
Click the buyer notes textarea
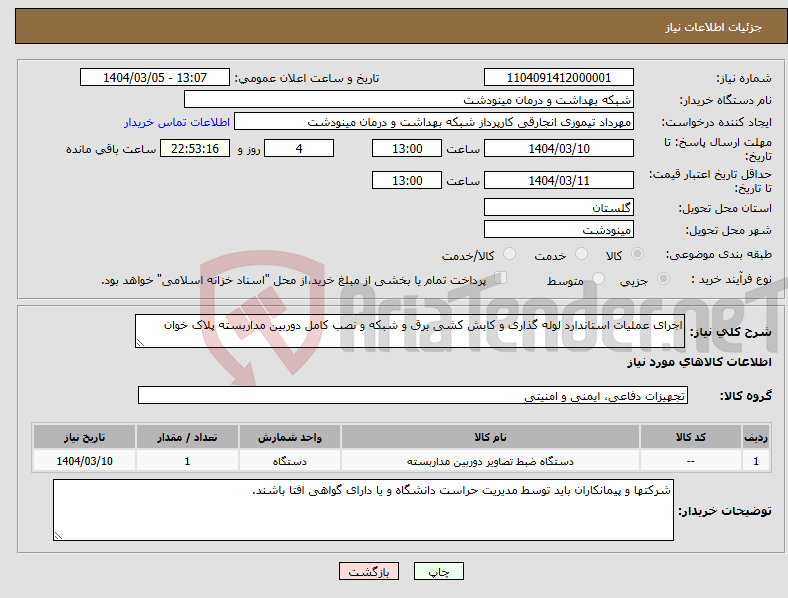pyautogui.click(x=363, y=510)
